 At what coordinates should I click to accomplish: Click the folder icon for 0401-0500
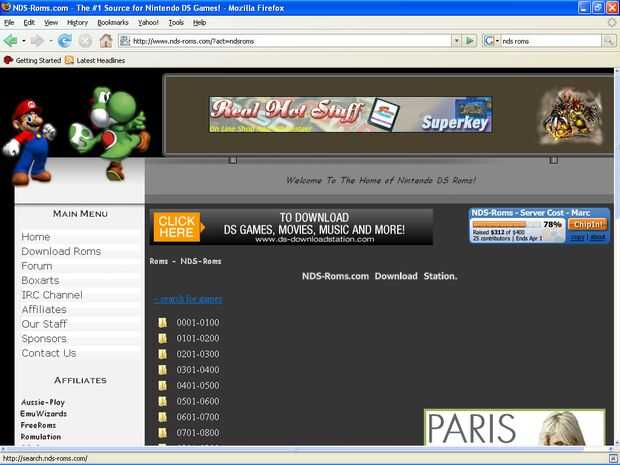[x=163, y=386]
